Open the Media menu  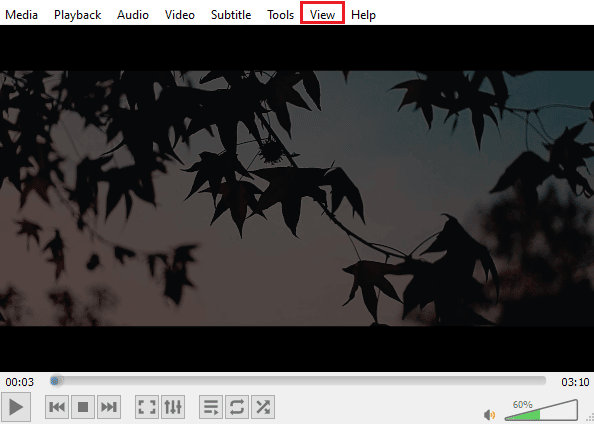pyautogui.click(x=22, y=15)
